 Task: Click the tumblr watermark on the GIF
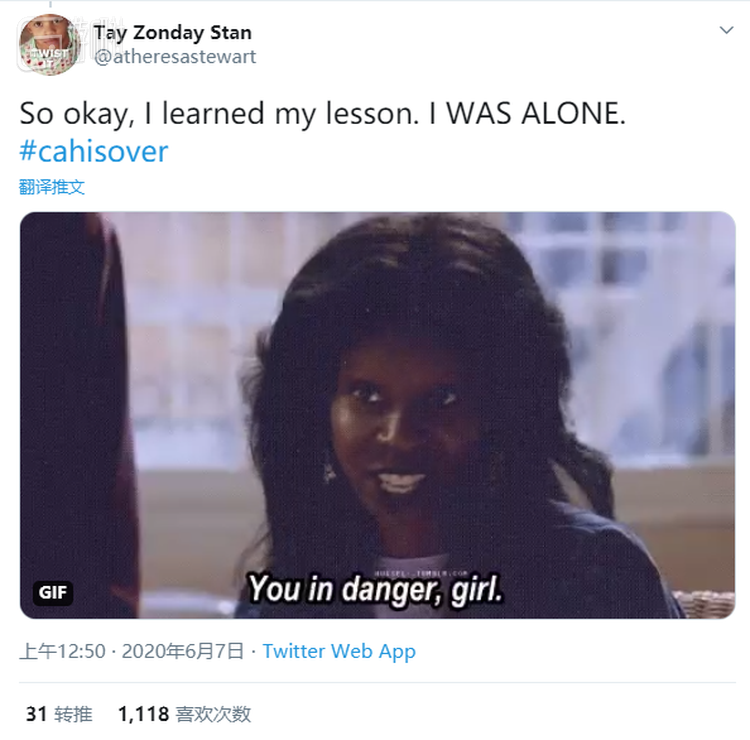tap(421, 573)
